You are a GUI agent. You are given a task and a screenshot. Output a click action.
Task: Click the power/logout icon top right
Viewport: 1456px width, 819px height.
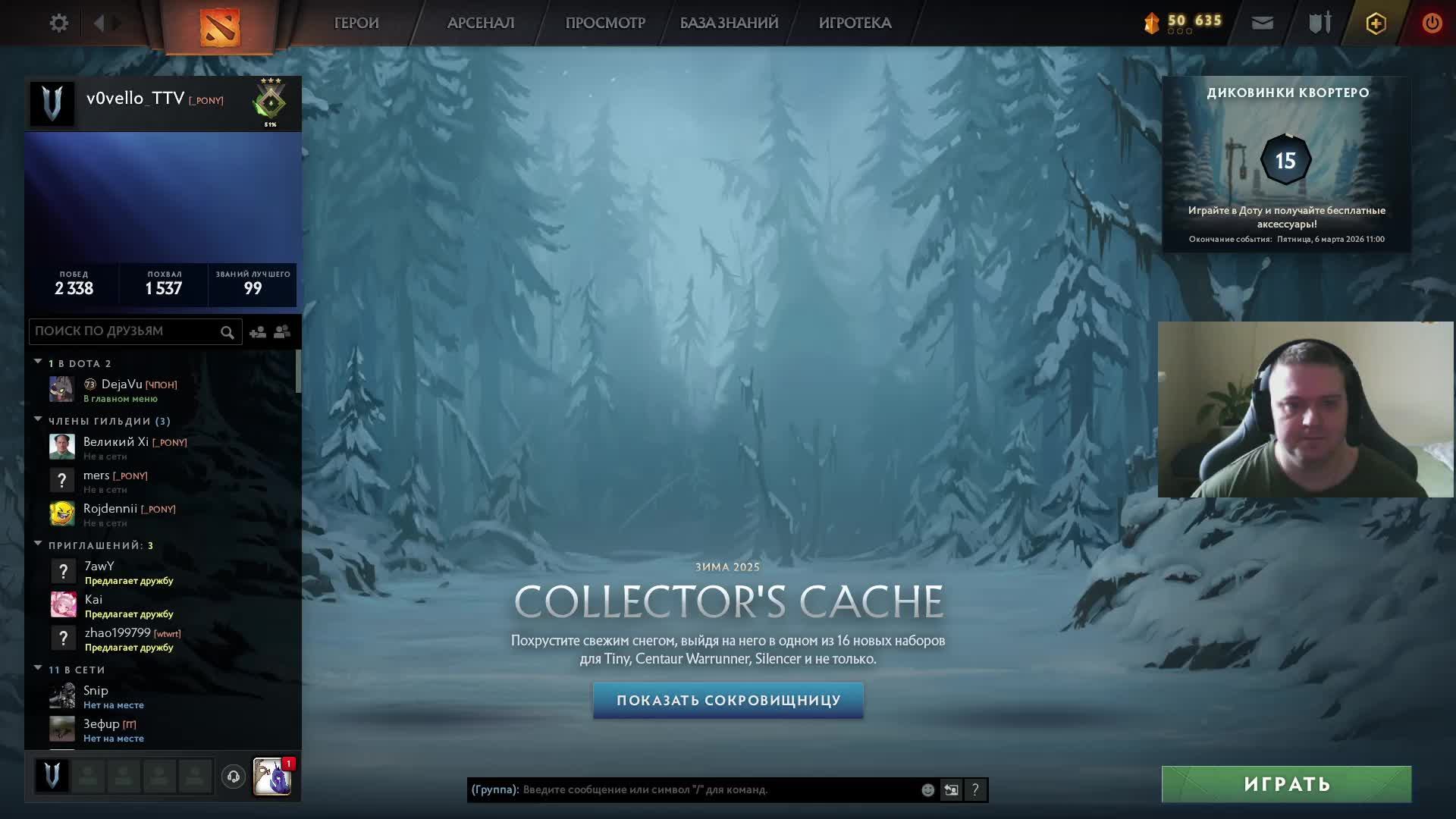1432,23
